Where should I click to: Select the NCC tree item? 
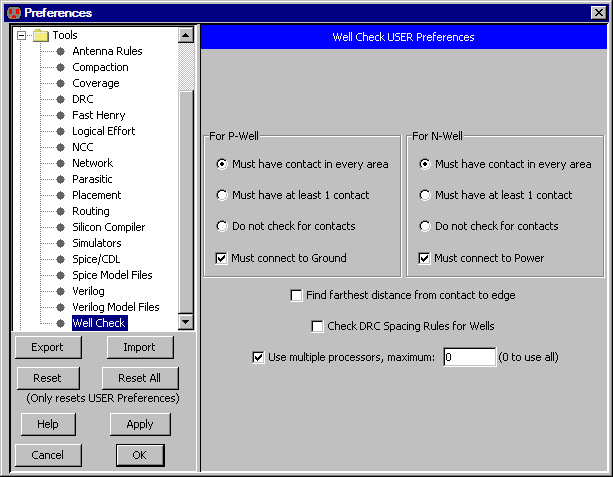[83, 147]
